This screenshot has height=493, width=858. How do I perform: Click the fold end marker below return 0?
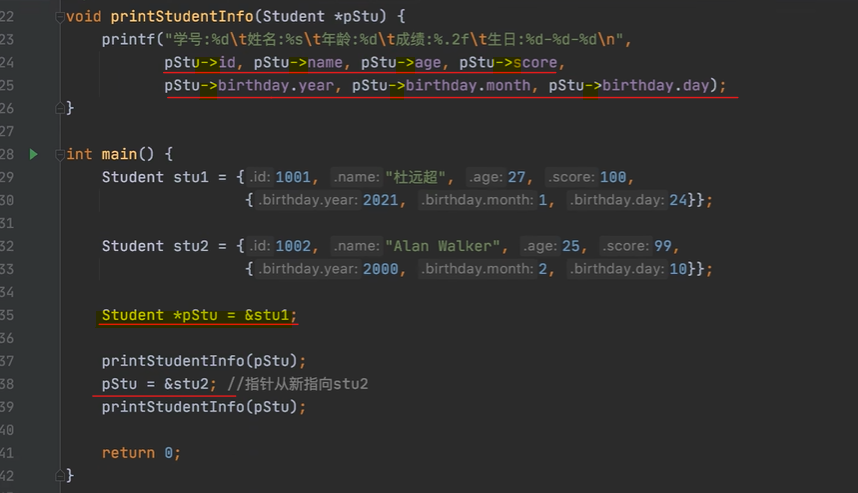[x=60, y=475]
